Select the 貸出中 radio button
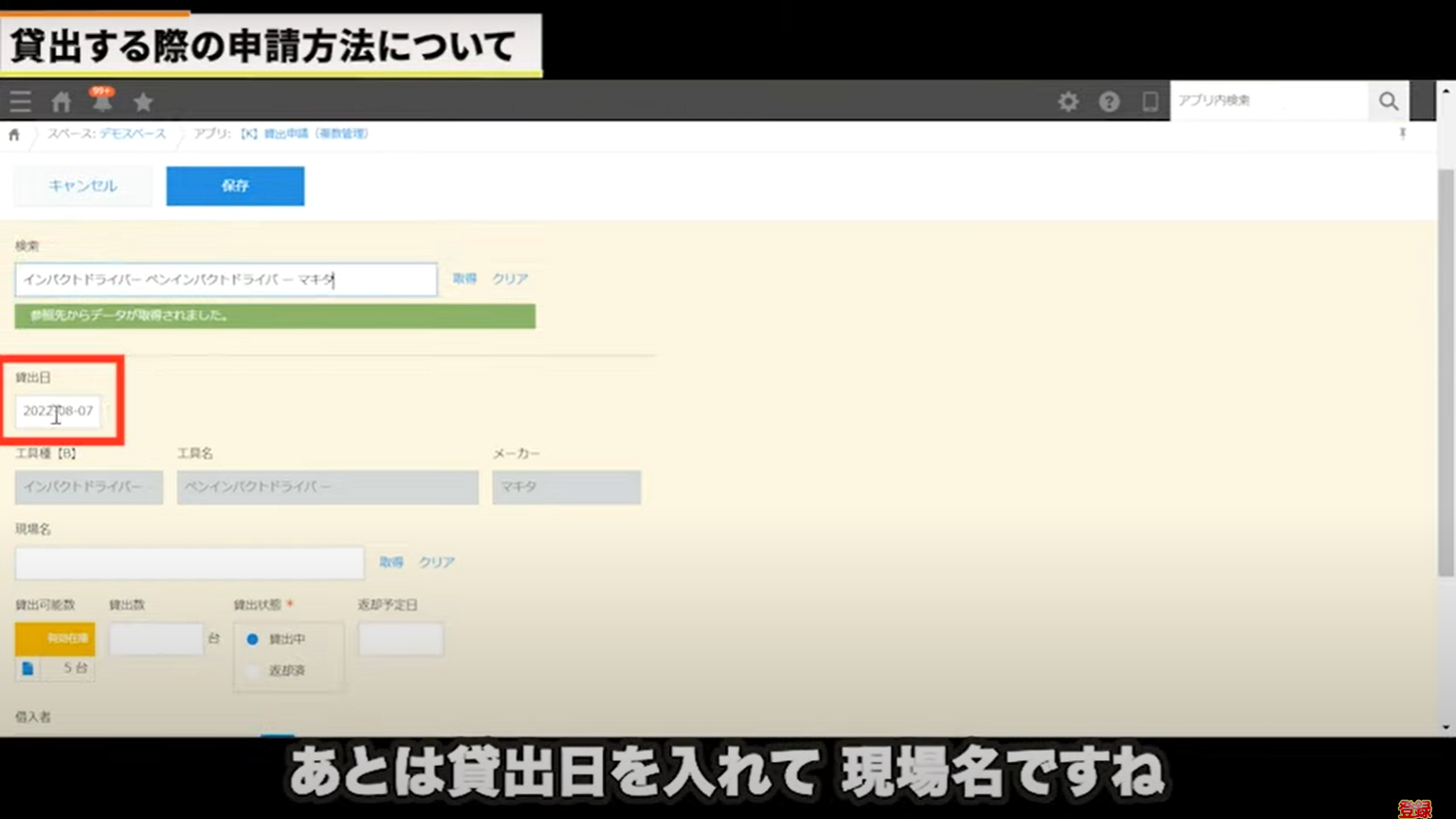 coord(251,639)
